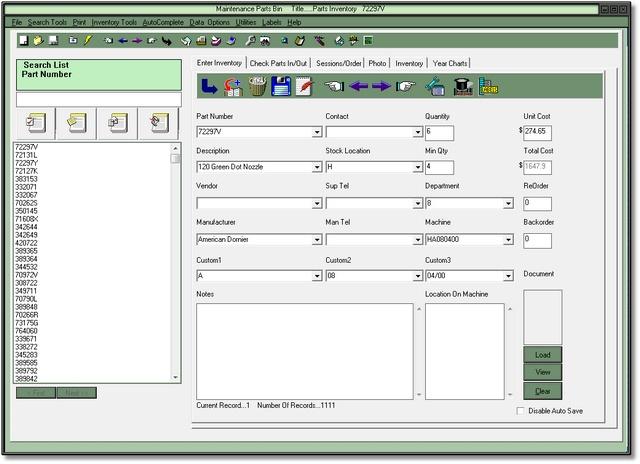Viewport: 640px width, 464px height.
Task: Select part 72131L in the list
Action: [x=26, y=155]
